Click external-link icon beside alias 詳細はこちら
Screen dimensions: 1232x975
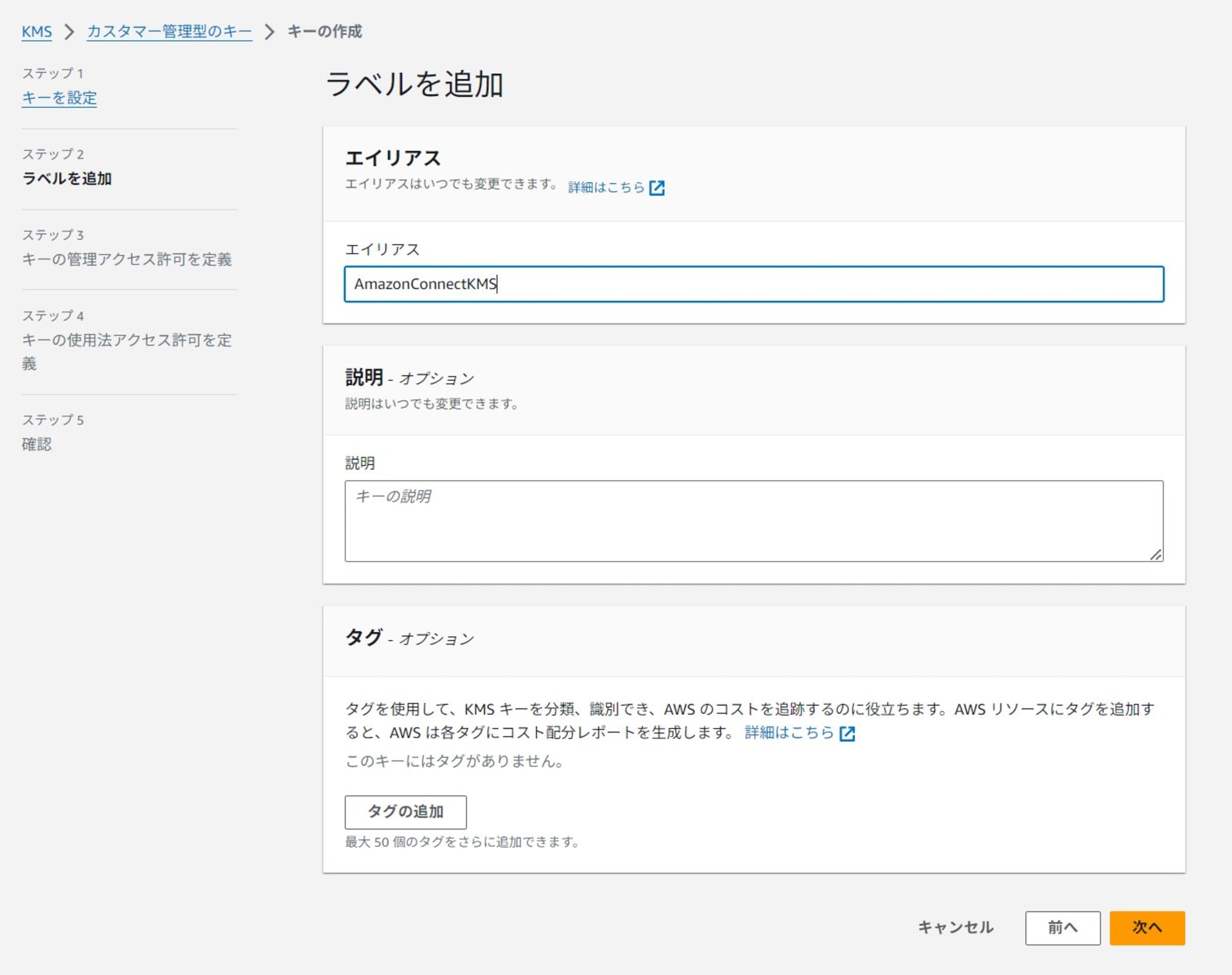tap(657, 188)
